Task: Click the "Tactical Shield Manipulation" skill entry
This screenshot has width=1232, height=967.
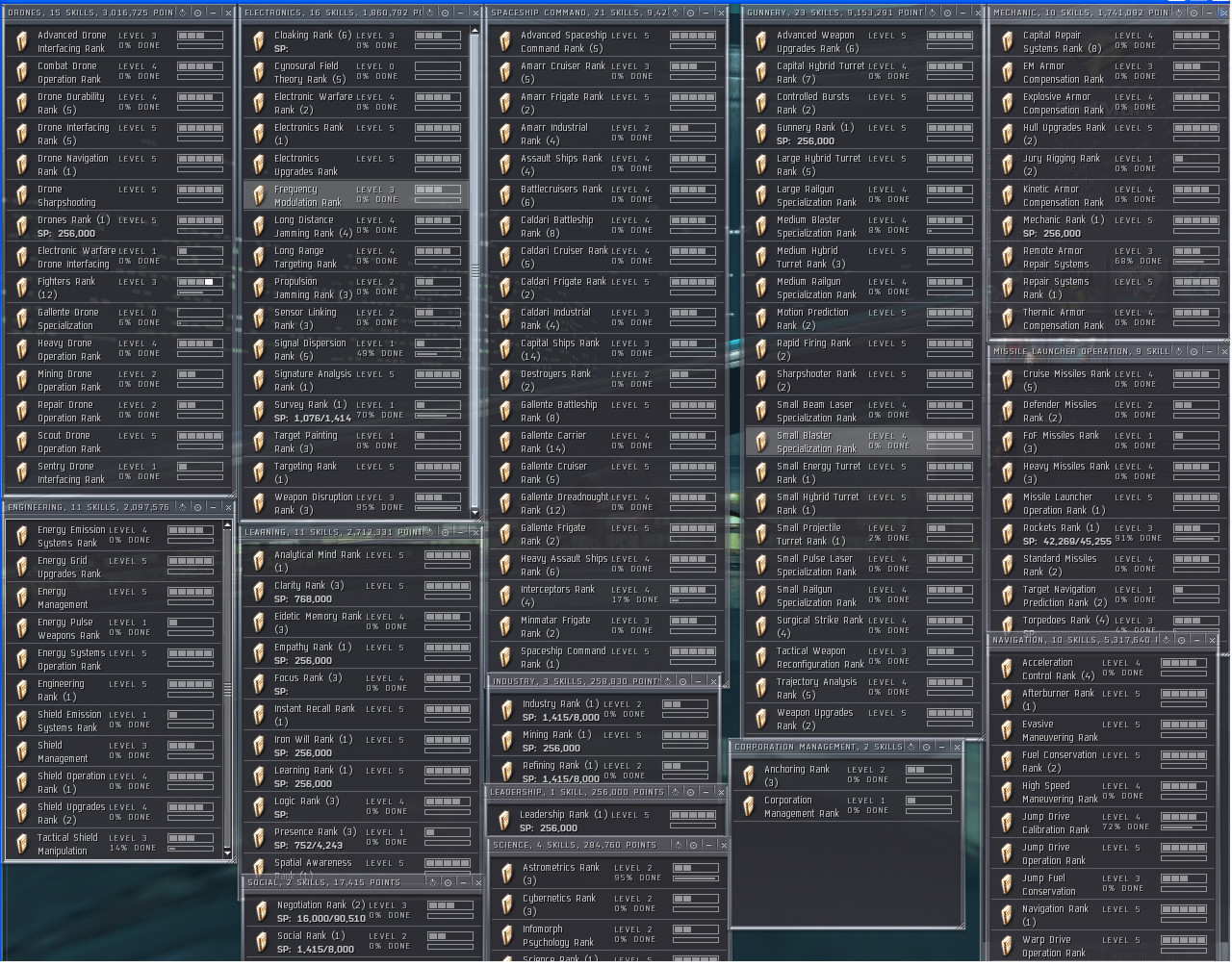Action: tap(115, 844)
